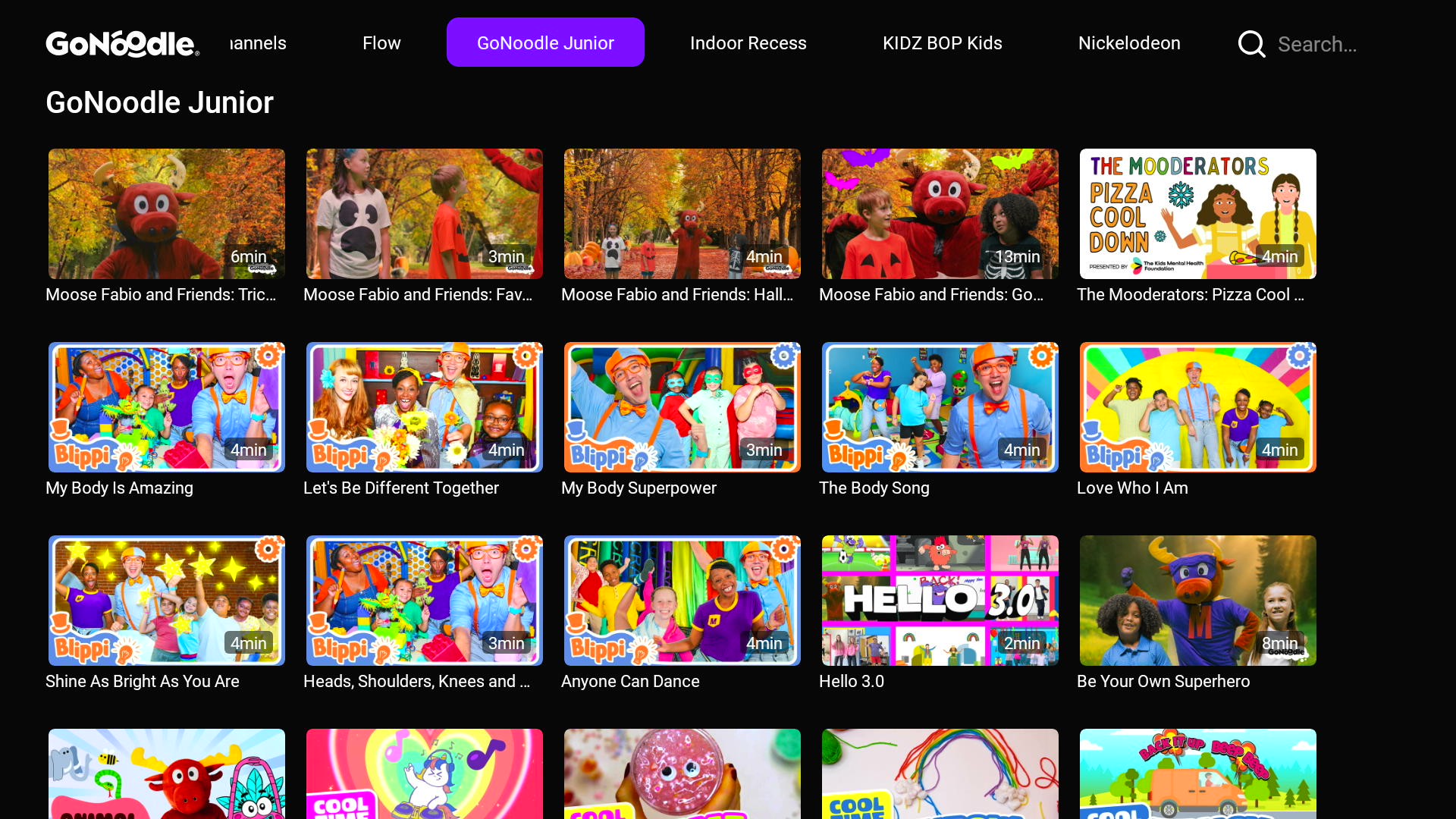Image resolution: width=1456 pixels, height=819 pixels.
Task: Open the KIDZ BOP Kids tab
Action: 942,42
